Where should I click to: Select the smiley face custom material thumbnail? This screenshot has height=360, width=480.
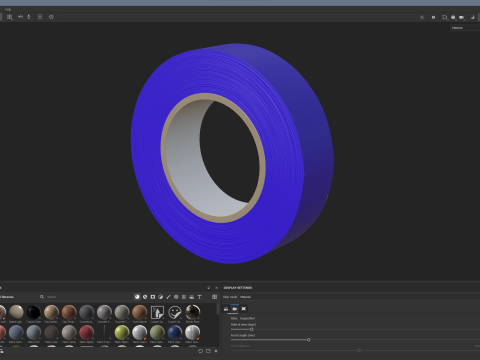coord(175,313)
